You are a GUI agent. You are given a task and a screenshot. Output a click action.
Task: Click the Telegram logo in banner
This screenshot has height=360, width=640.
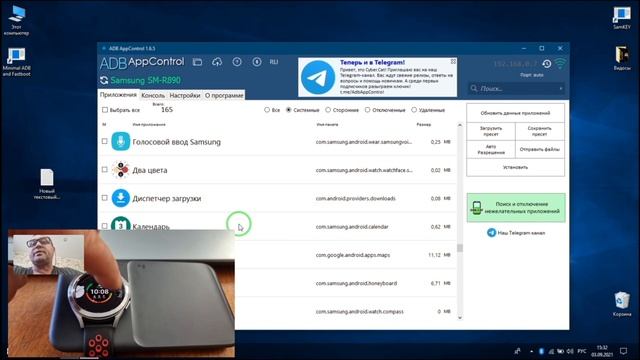pyautogui.click(x=318, y=77)
